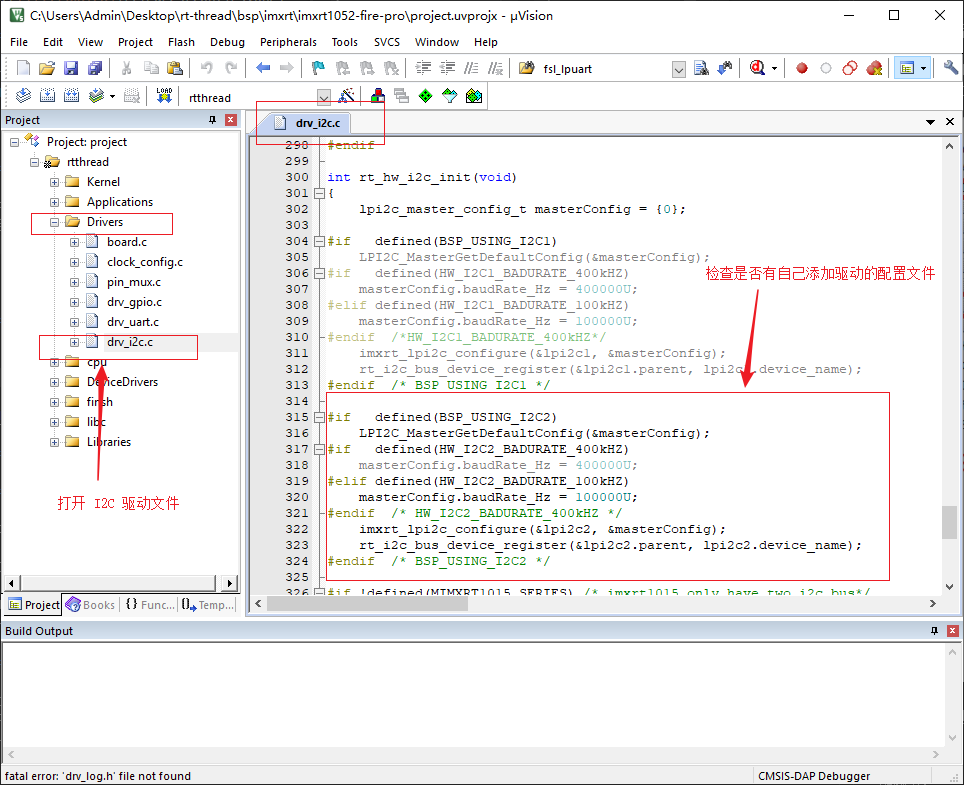Open the Configuration wrench icon
The image size is (964, 785).
pos(950,68)
